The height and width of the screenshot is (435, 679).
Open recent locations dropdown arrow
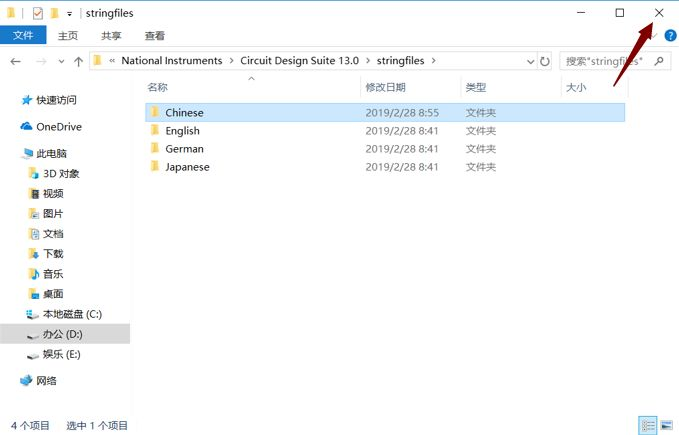pos(61,61)
